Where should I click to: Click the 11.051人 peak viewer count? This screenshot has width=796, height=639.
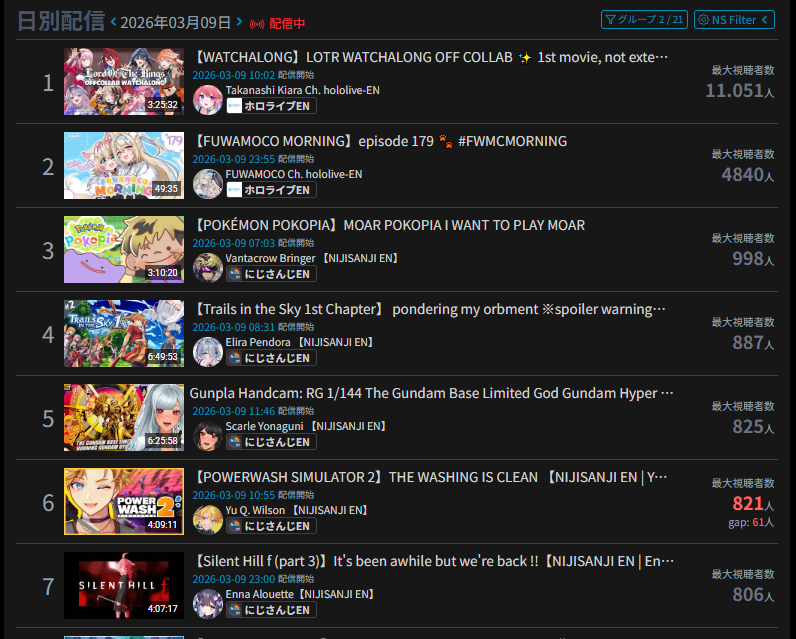click(740, 91)
